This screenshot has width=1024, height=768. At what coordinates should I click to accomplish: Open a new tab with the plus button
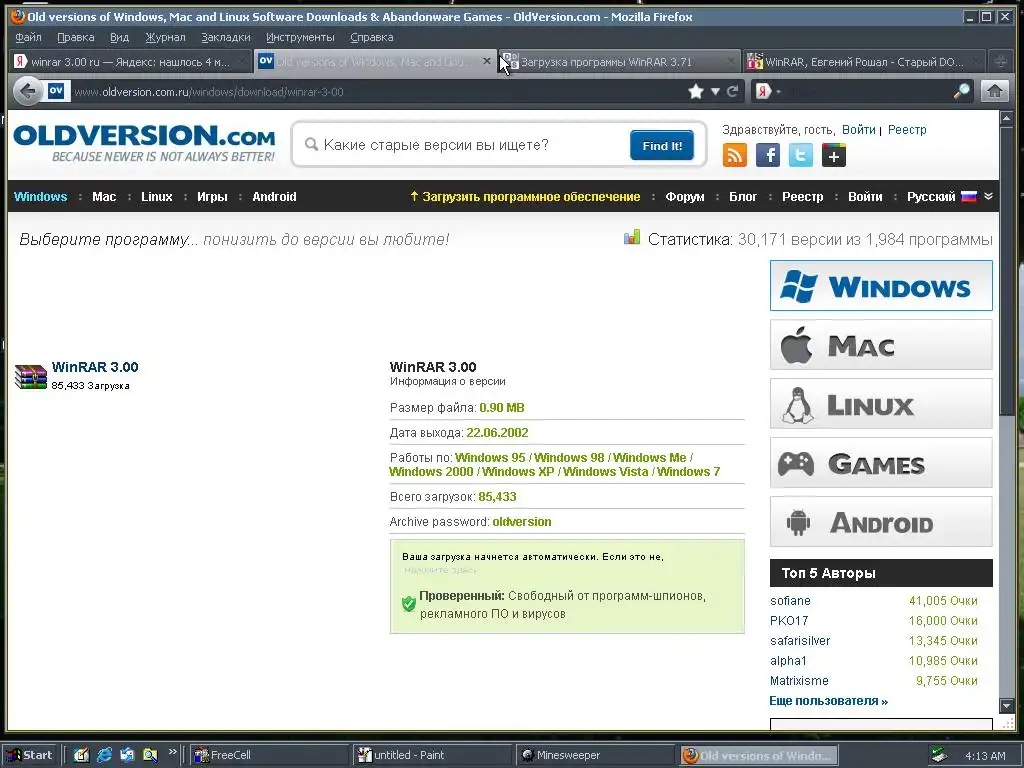pyautogui.click(x=1000, y=61)
